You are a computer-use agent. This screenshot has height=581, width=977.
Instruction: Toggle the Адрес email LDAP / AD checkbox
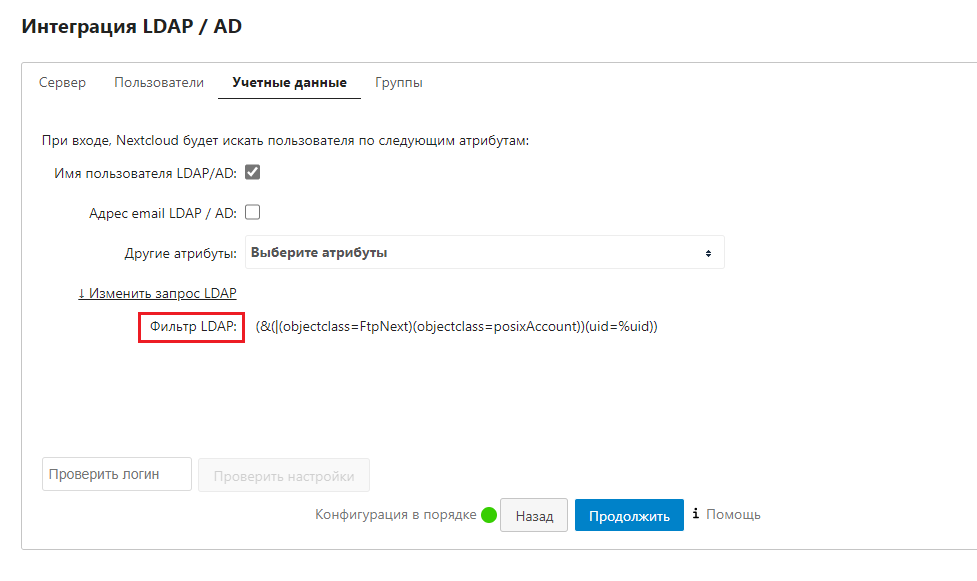pos(253,212)
